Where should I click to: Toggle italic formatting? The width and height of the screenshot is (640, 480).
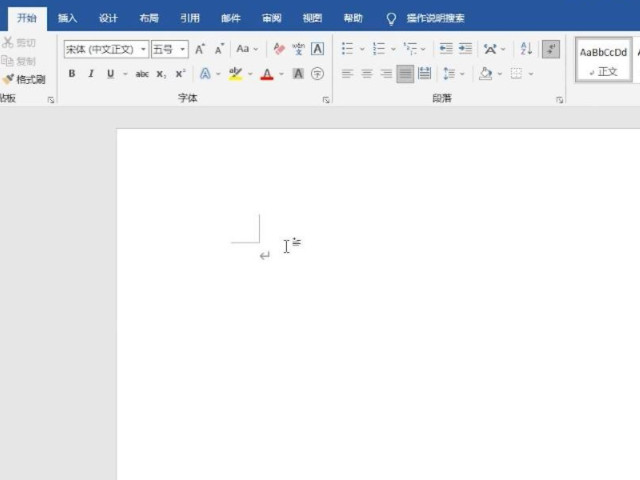pos(91,74)
